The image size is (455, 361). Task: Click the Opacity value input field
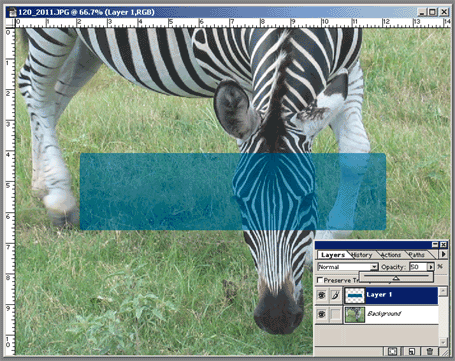pyautogui.click(x=418, y=267)
